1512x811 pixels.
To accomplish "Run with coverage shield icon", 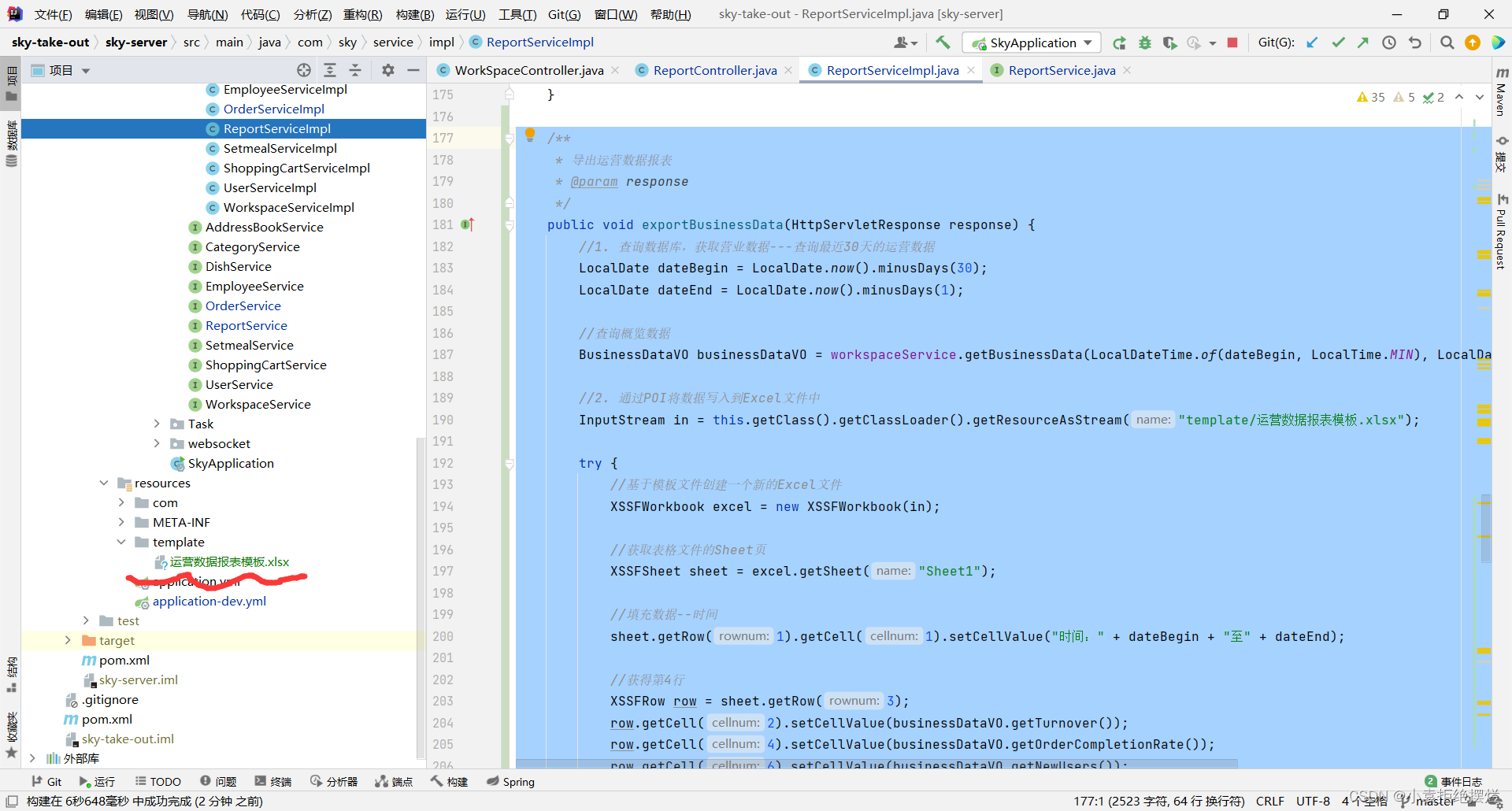I will (x=1170, y=43).
